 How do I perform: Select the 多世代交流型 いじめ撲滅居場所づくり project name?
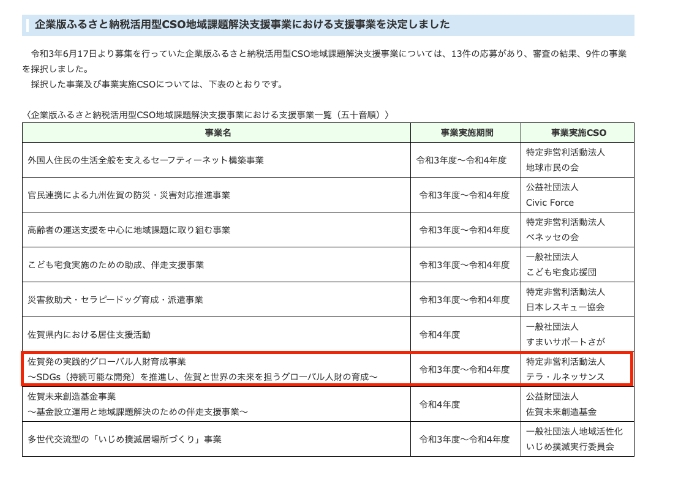coord(124,439)
